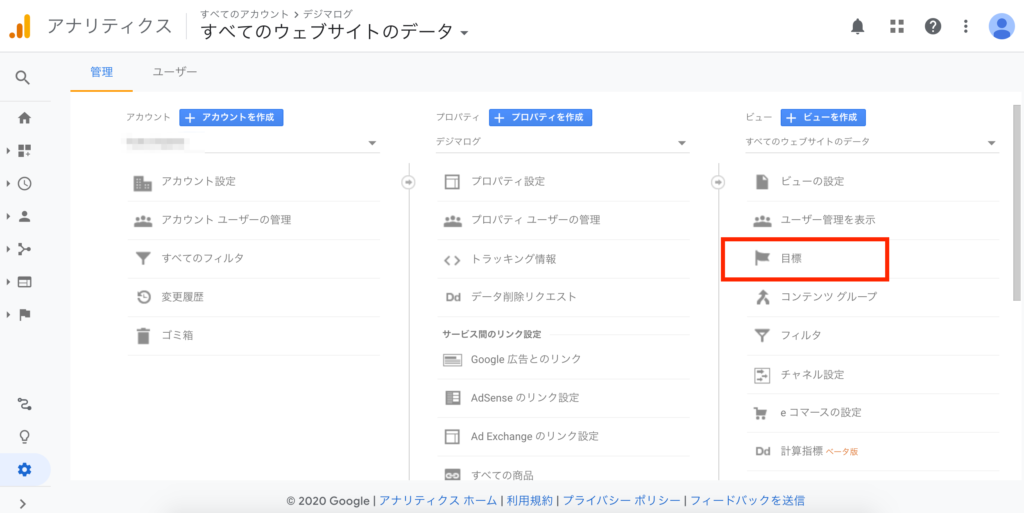
Task: Open the account selector dropdown
Action: point(252,143)
